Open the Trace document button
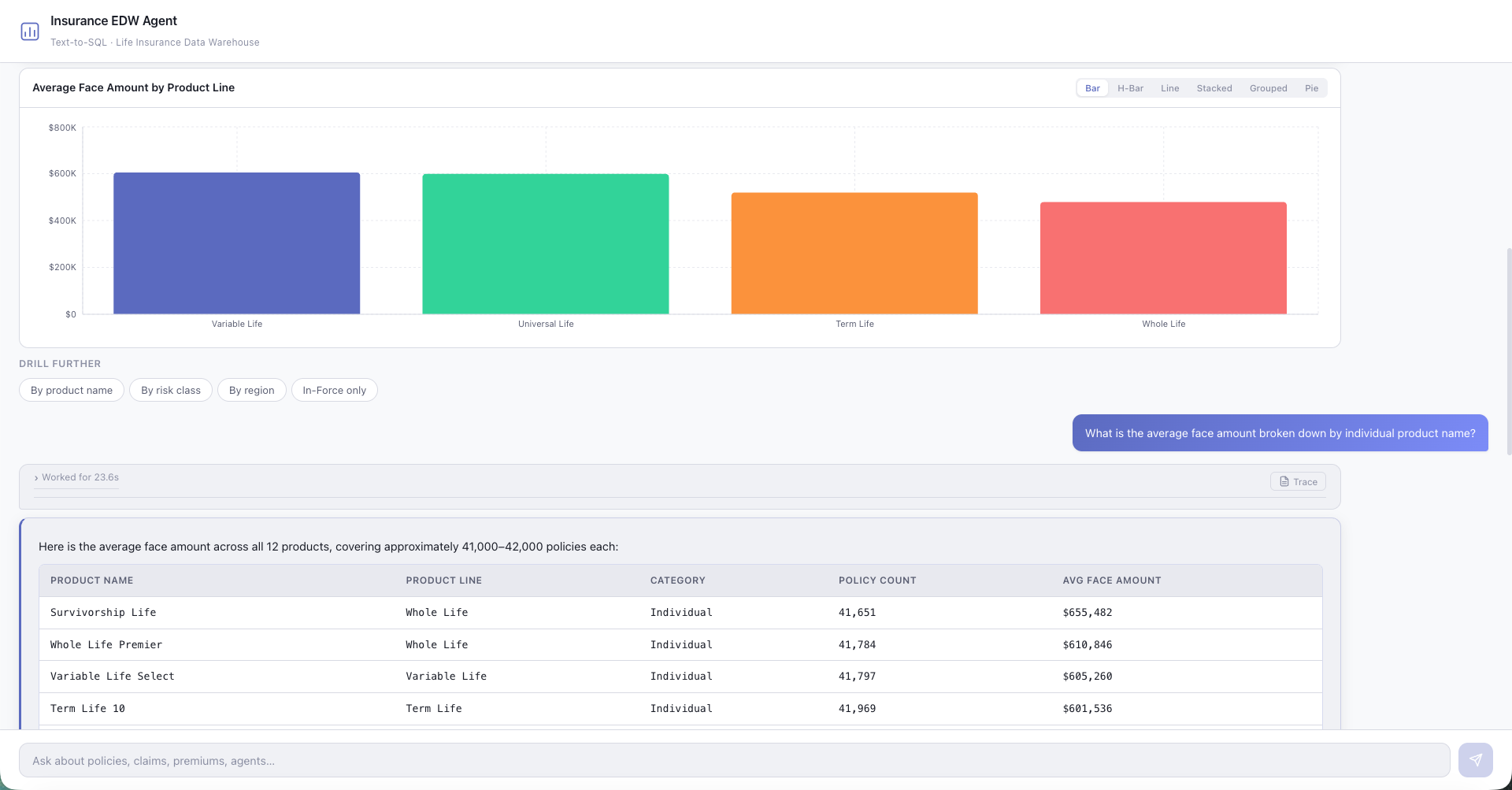 pyautogui.click(x=1298, y=481)
